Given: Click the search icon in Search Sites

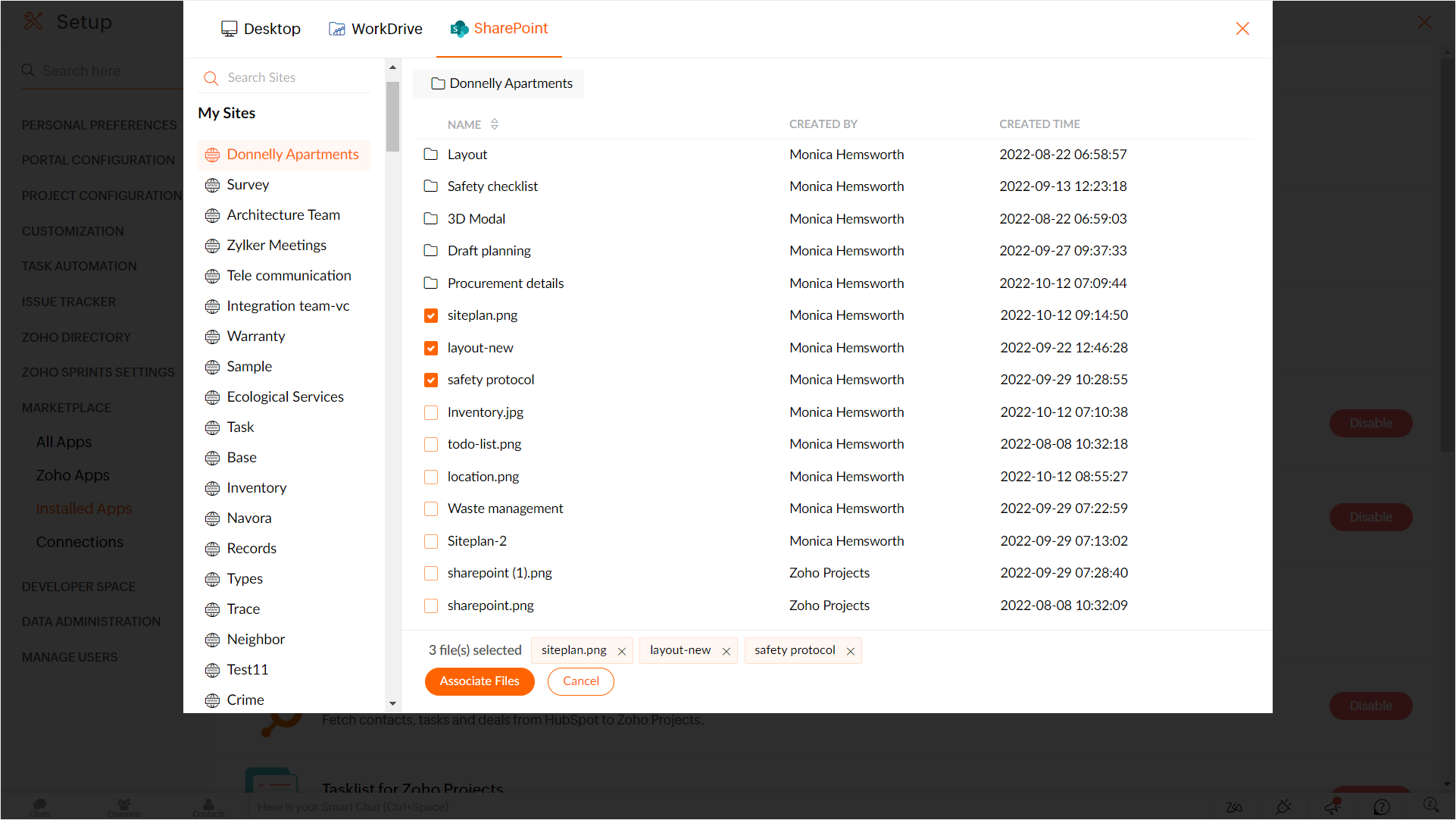Looking at the screenshot, I should [x=211, y=78].
